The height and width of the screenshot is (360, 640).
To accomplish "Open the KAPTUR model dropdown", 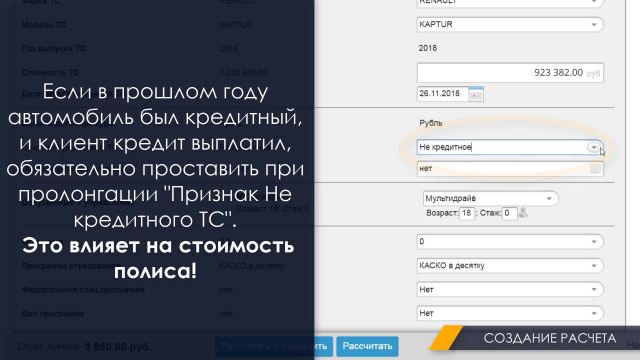I will (510, 24).
